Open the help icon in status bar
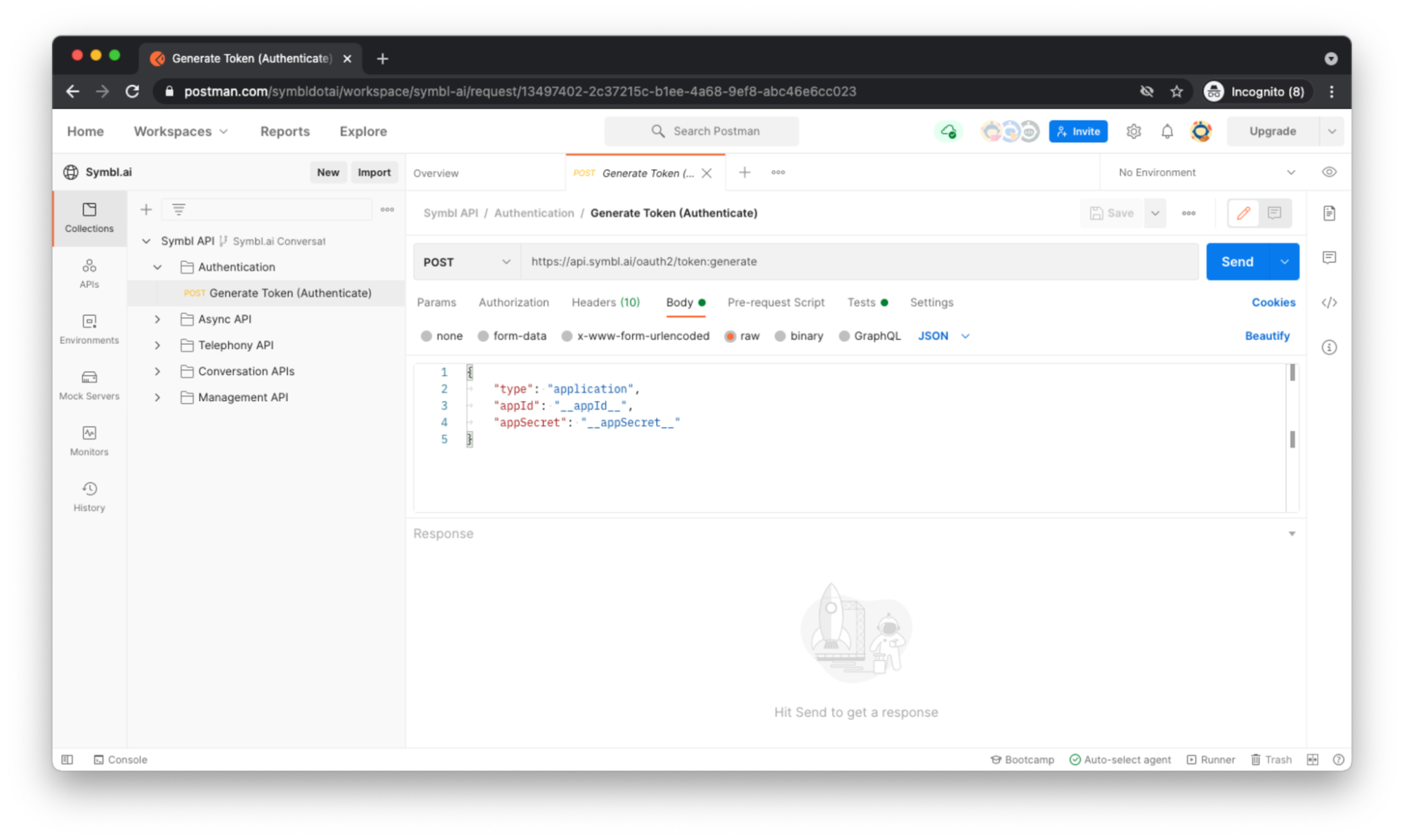1404x840 pixels. [x=1338, y=759]
